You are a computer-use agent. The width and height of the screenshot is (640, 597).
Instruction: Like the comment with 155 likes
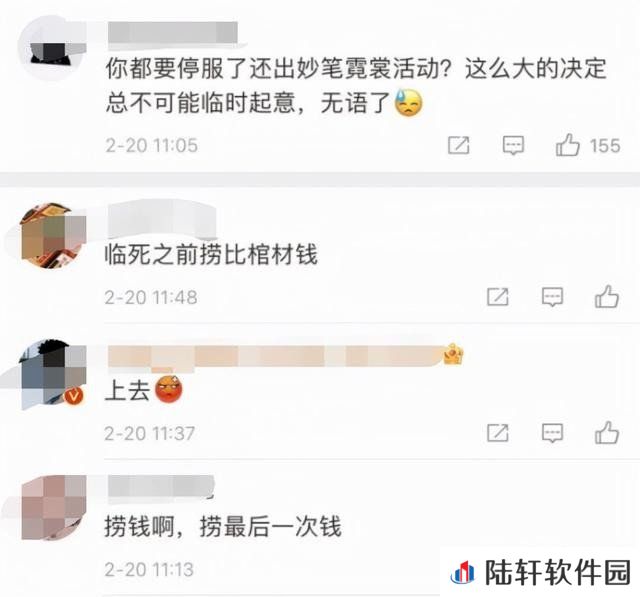pos(567,145)
